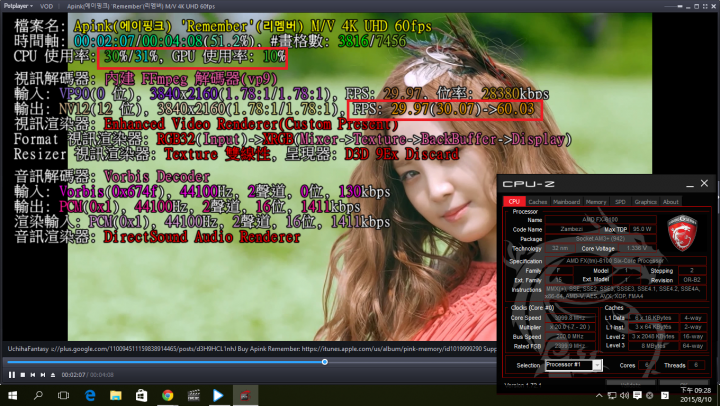
Task: Open the PotPlayer main menu dropdown
Action: click(18, 6)
